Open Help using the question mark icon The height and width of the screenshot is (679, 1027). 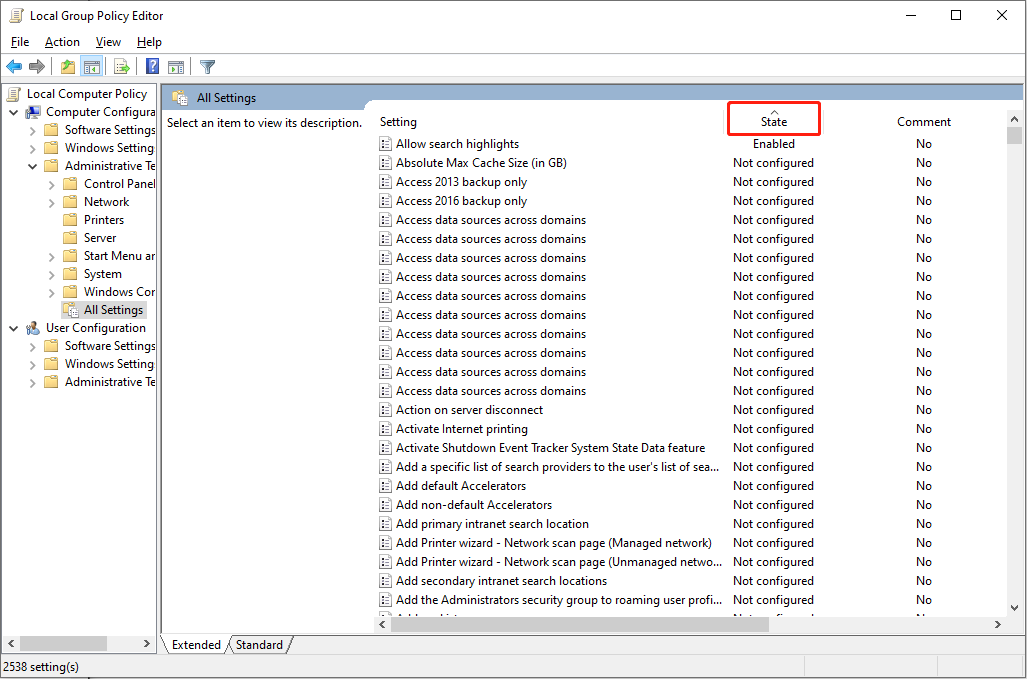coord(151,66)
